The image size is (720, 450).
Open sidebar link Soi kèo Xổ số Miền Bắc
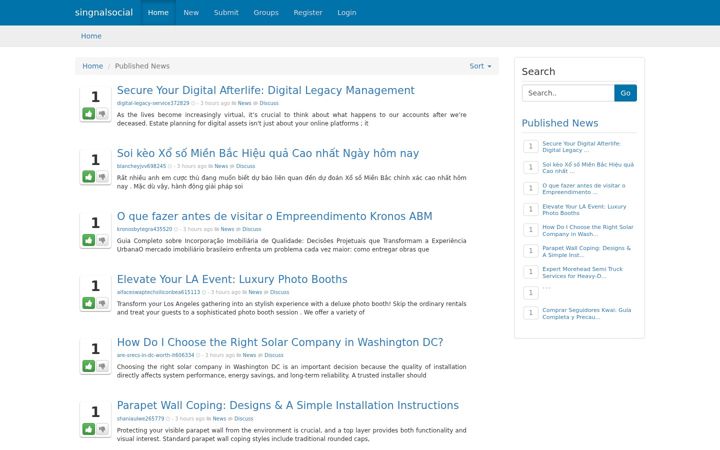click(588, 168)
